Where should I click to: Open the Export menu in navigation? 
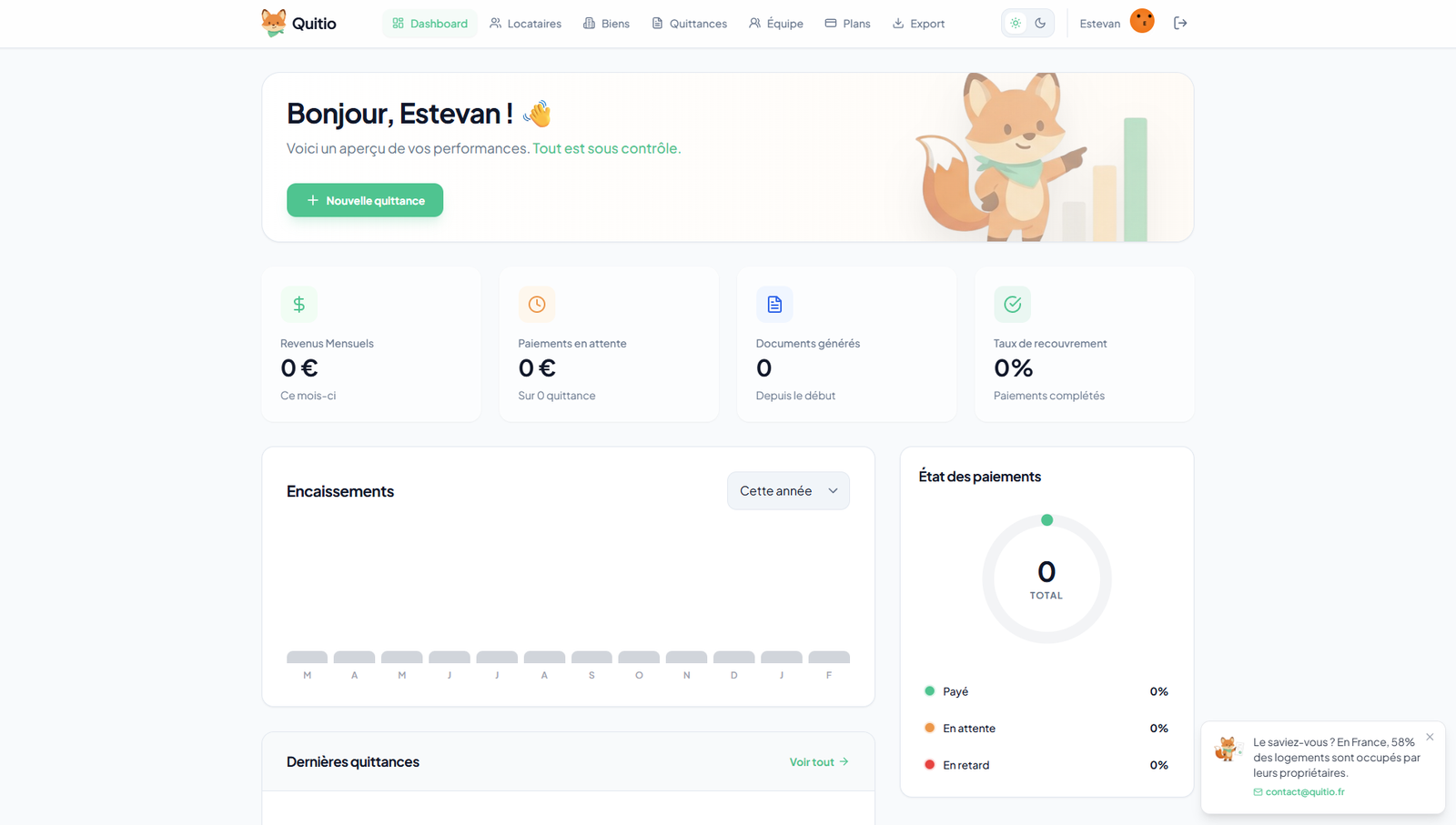point(918,24)
